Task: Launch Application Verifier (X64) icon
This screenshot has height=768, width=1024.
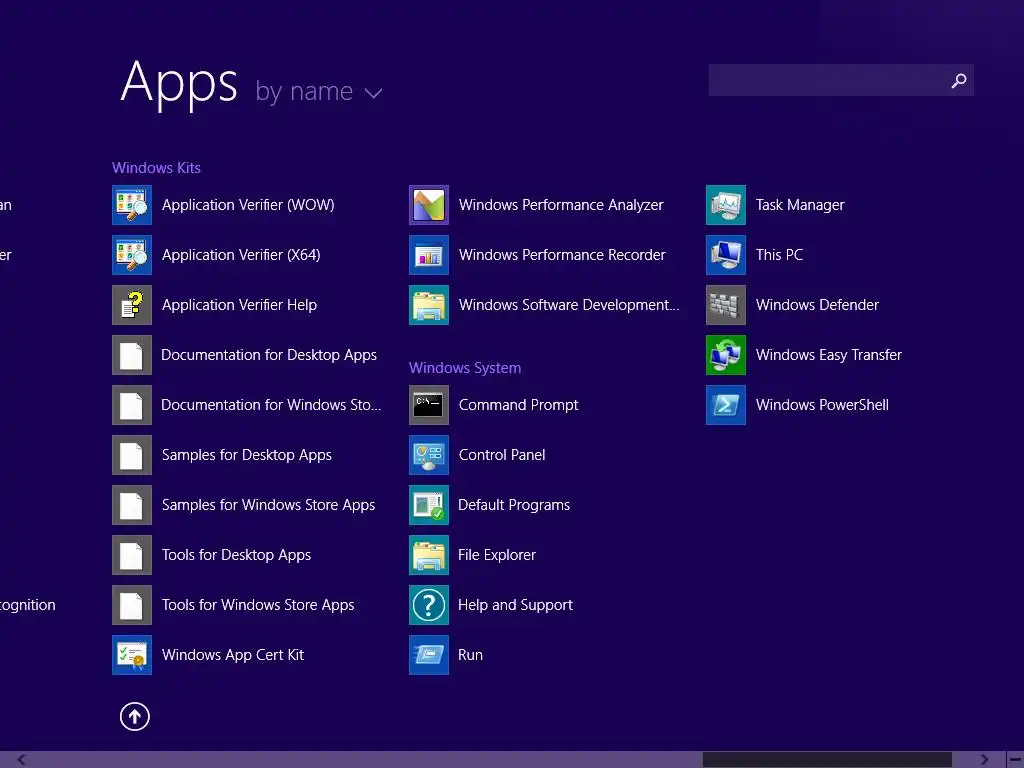Action: [132, 255]
